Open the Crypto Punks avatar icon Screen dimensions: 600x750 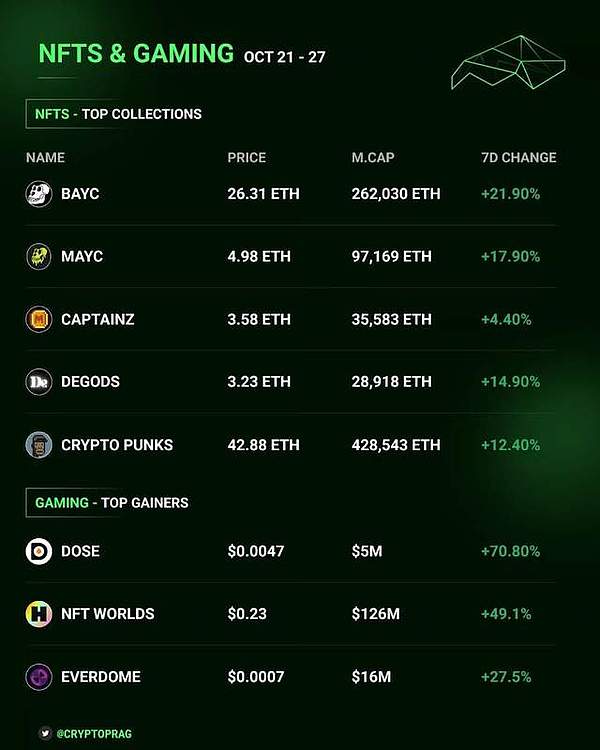click(x=38, y=445)
